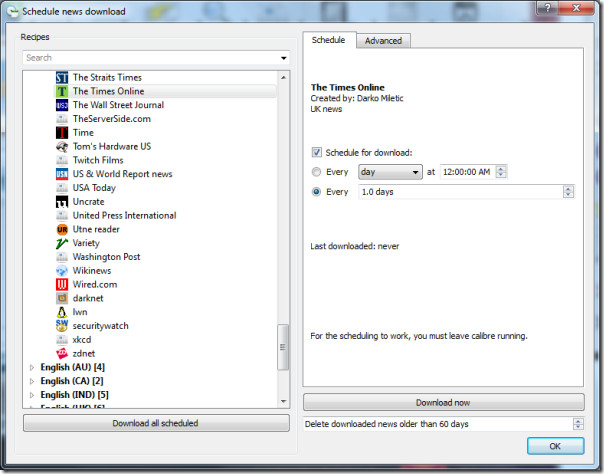Click the 12:00:00 AM time field
This screenshot has width=604, height=474.
pos(468,172)
